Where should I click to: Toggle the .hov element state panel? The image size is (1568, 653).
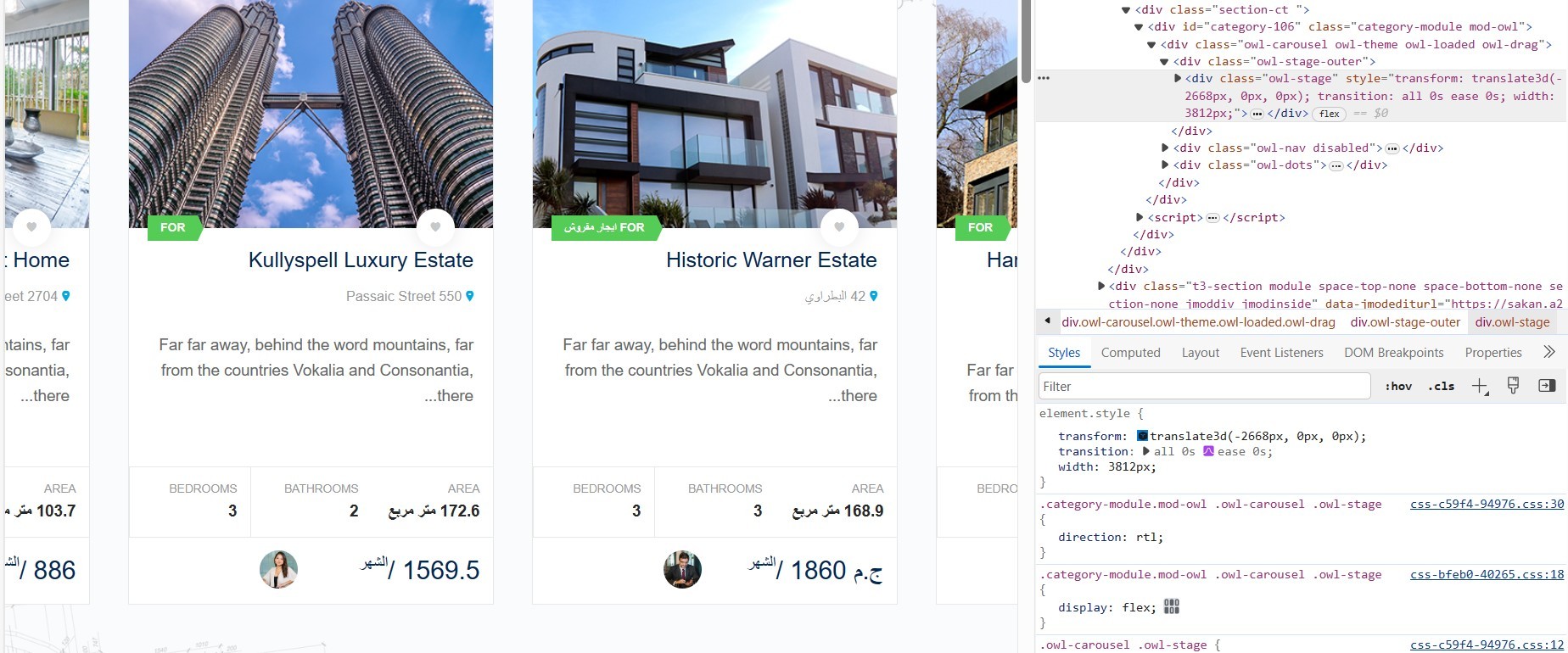click(1398, 387)
